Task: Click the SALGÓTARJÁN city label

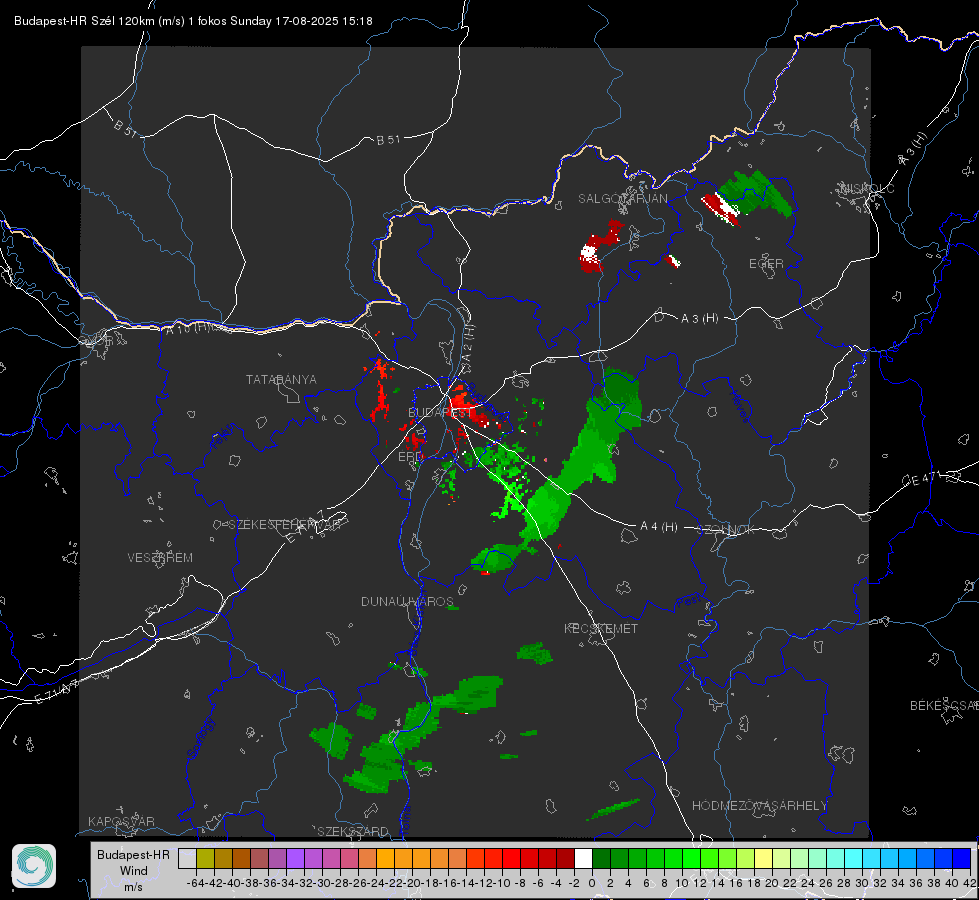Action: tap(622, 199)
